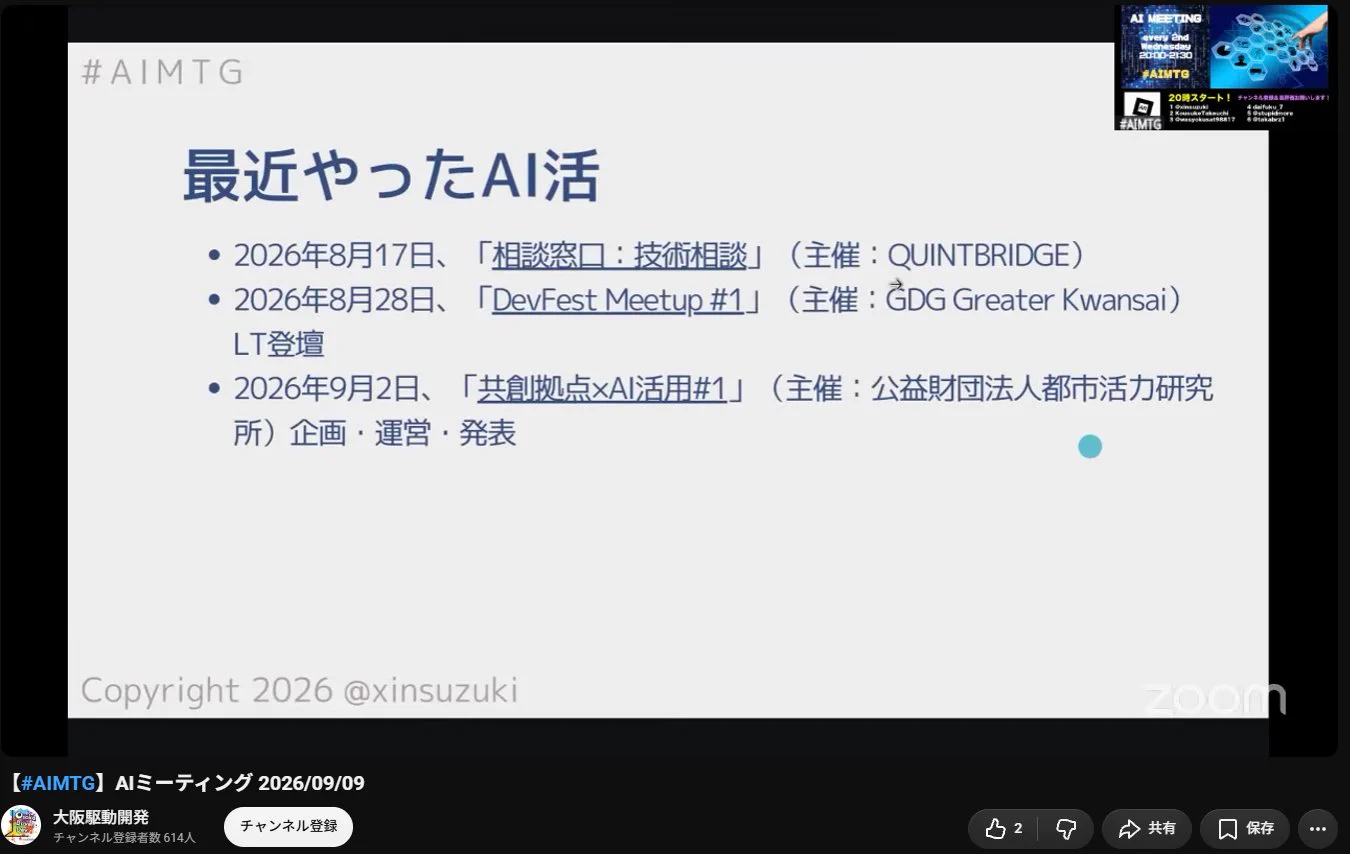Click the AI MEETING thumbnail overlay
This screenshot has height=854, width=1350.
click(1222, 68)
